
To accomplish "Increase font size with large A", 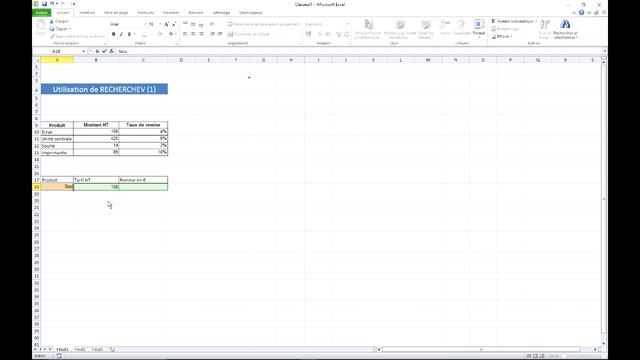I will [167, 24].
